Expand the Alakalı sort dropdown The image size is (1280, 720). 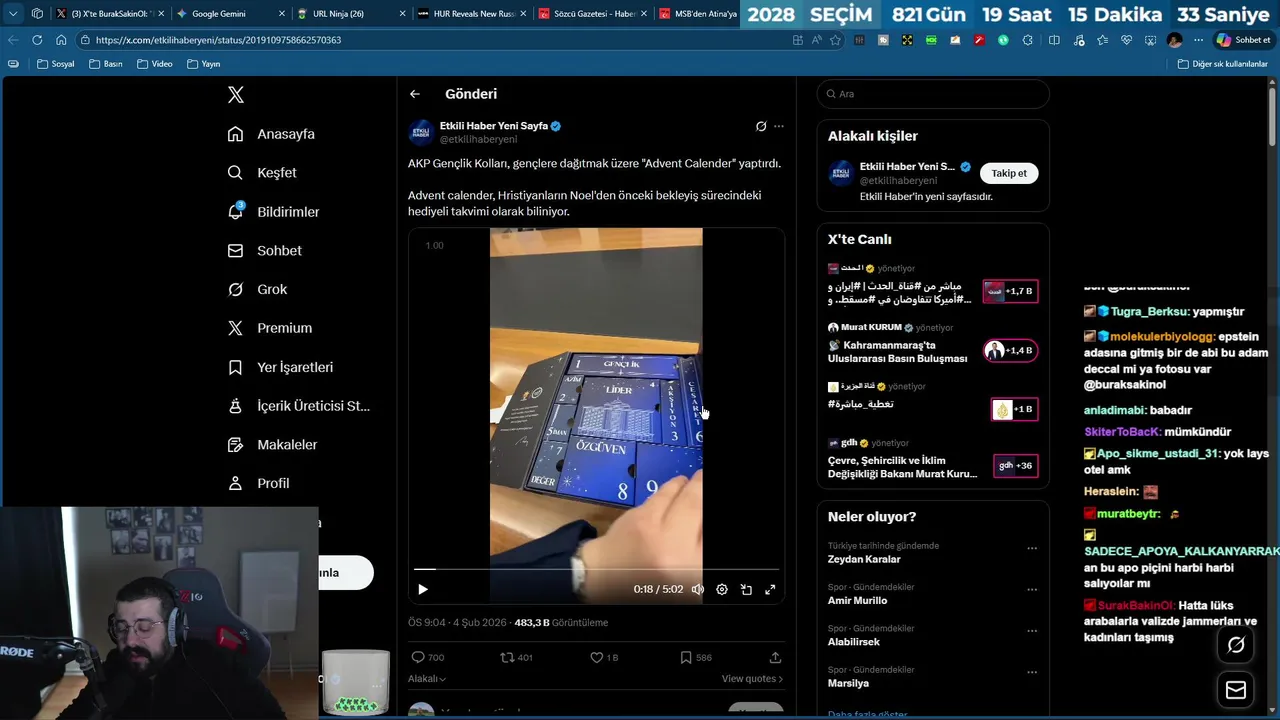point(427,679)
